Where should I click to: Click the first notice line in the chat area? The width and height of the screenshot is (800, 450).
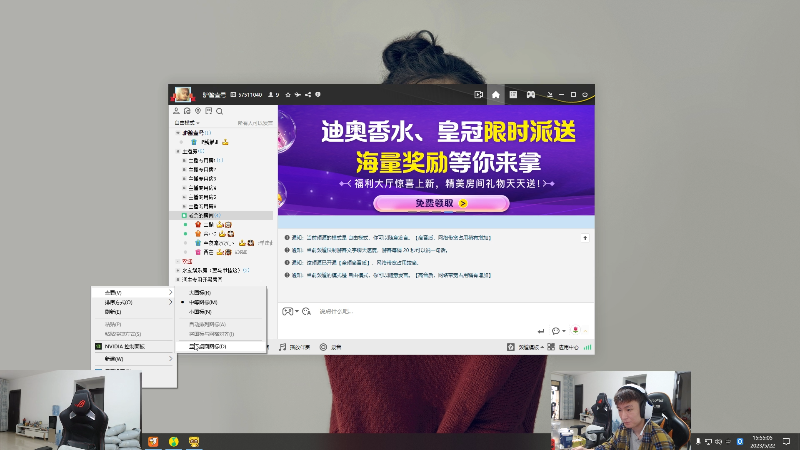click(x=388, y=238)
